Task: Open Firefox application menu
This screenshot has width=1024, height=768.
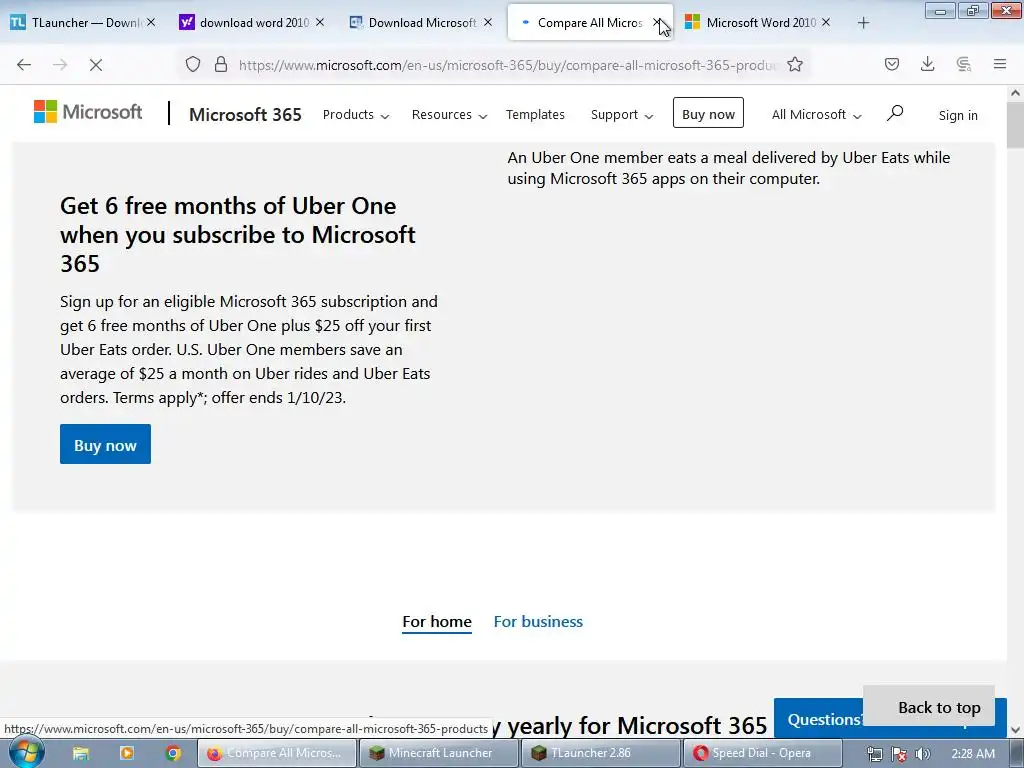Action: point(1000,64)
